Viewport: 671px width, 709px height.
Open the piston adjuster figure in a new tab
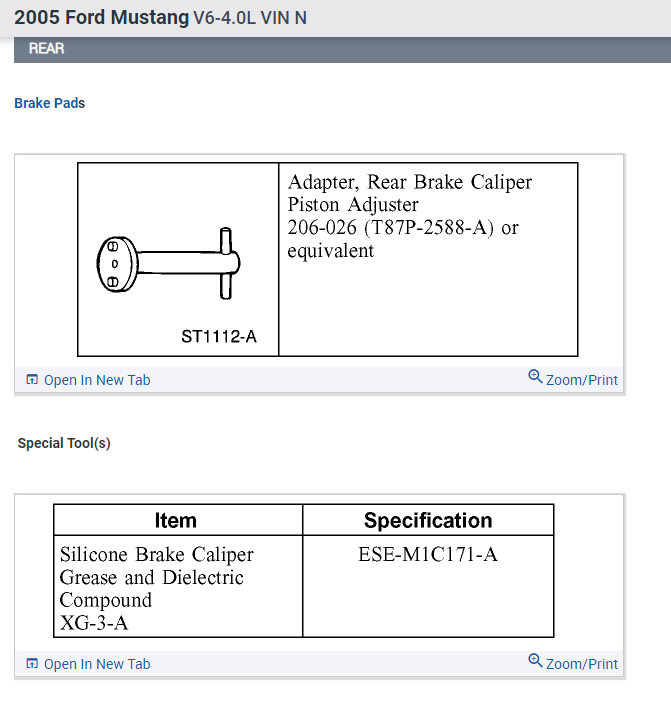(97, 380)
